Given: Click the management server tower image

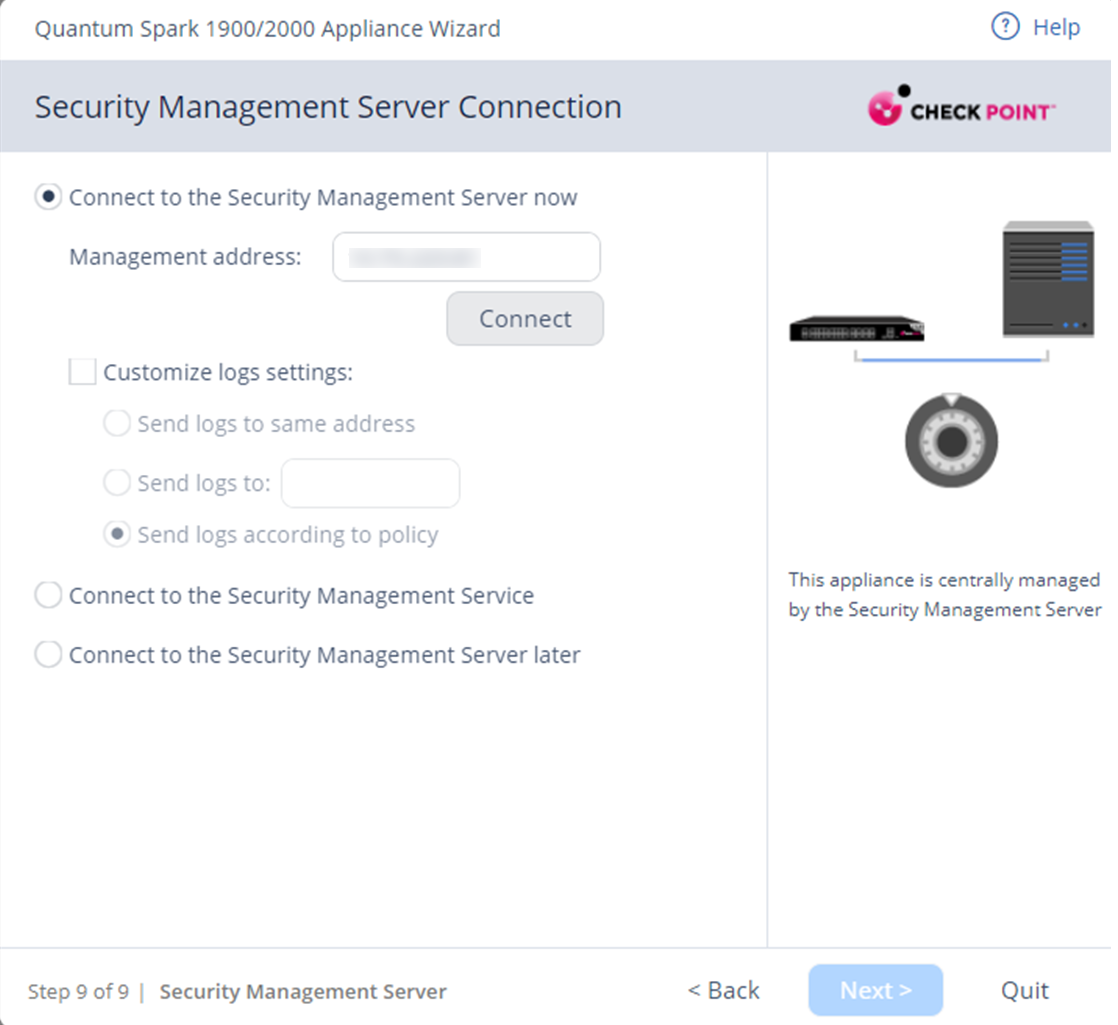Looking at the screenshot, I should 1047,279.
